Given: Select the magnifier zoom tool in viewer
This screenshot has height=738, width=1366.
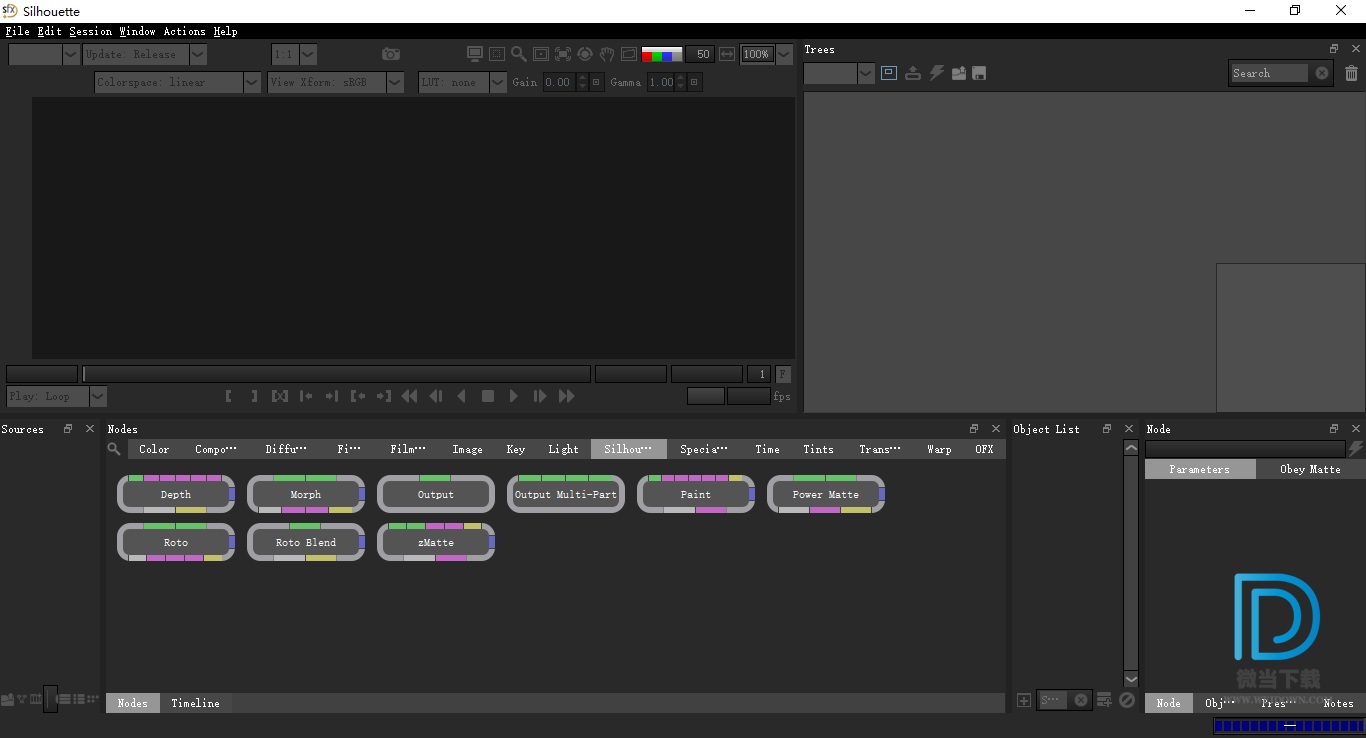Looking at the screenshot, I should point(518,54).
